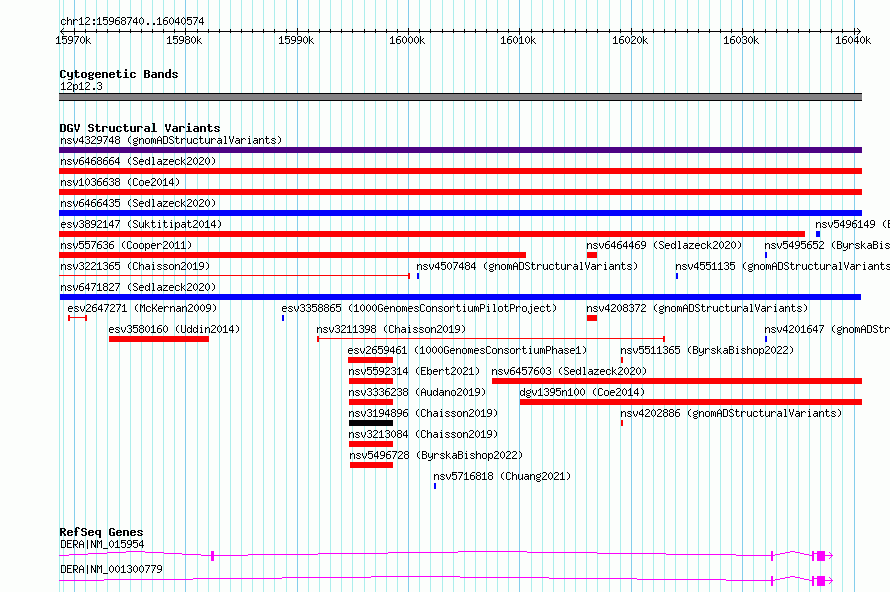Open nsv6466435 (Sedlazeck2020) variant label

138,203
